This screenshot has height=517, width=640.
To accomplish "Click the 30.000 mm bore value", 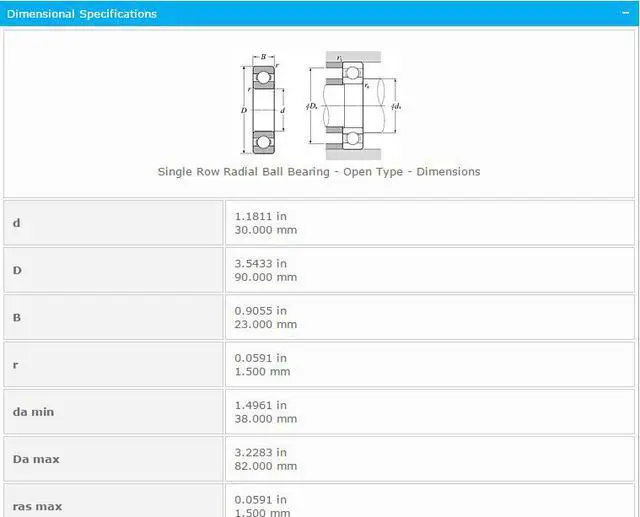I will [x=265, y=230].
